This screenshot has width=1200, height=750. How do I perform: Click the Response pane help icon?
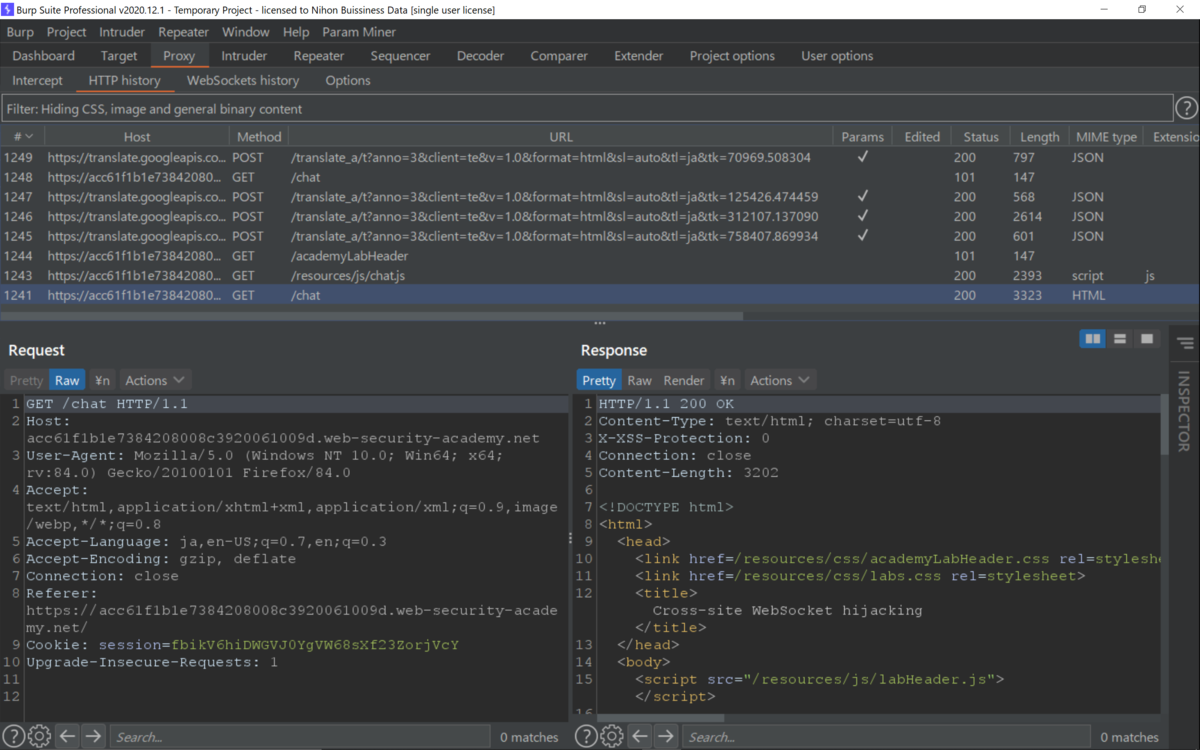585,737
